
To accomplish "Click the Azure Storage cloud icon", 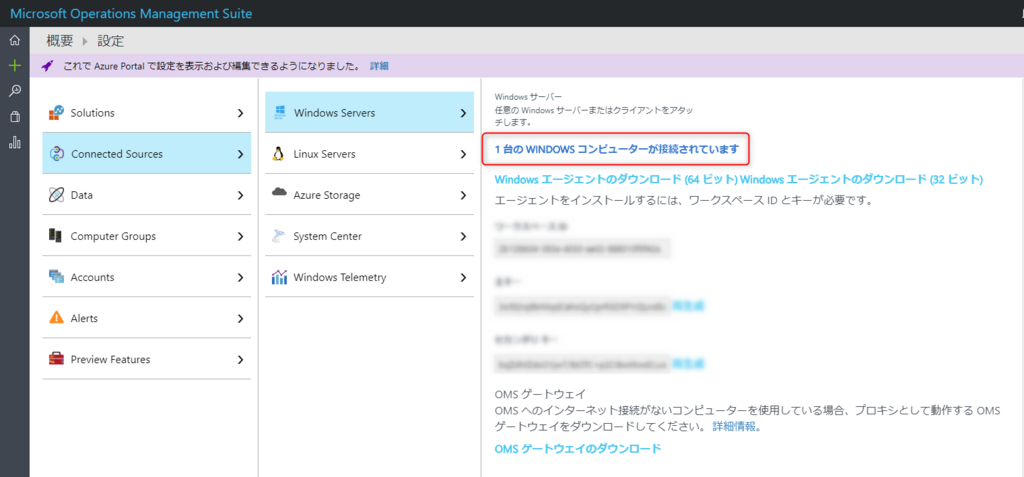I will 280,193.
